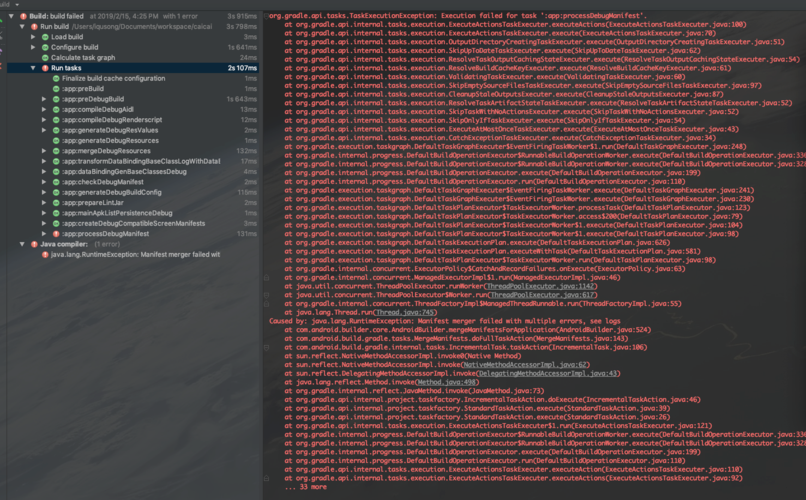Click the first console line 'org.gradle.api.tasks.TaskExecutionException'
Viewport: 806px width, 500px height.
click(x=458, y=15)
